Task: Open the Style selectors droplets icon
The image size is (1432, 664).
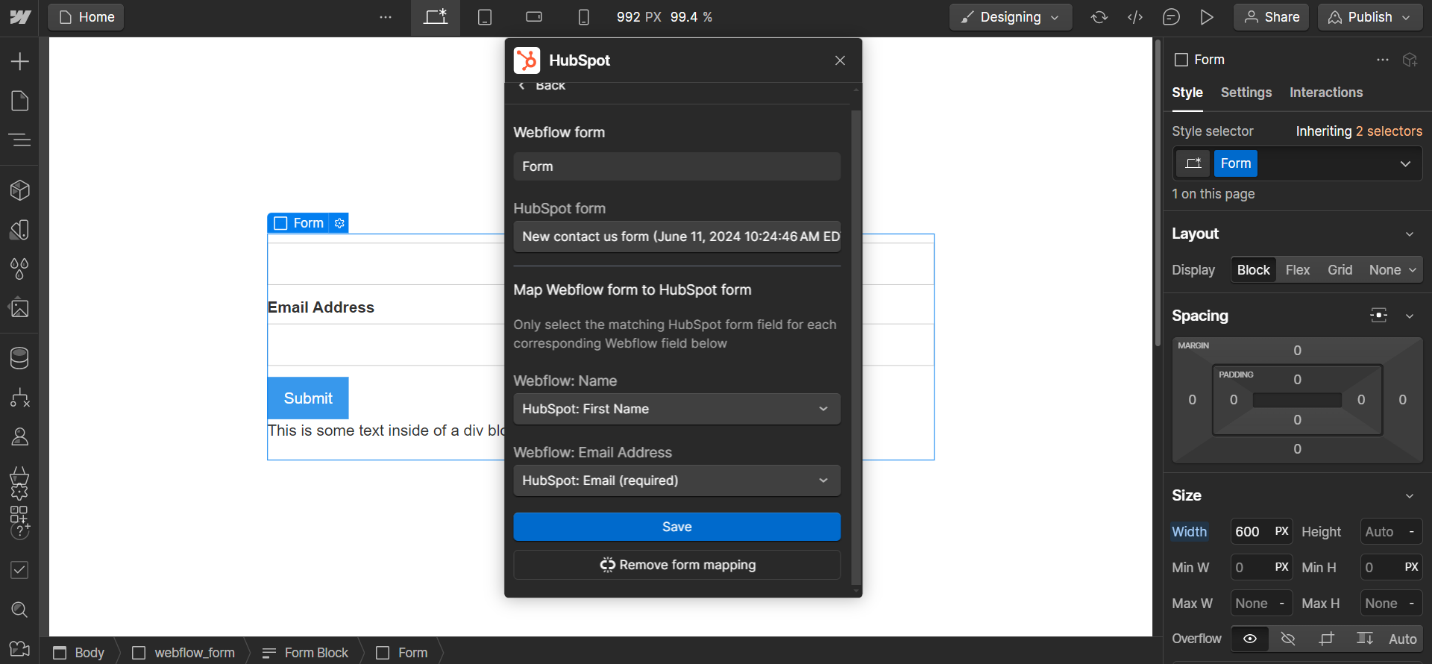Action: pos(19,269)
